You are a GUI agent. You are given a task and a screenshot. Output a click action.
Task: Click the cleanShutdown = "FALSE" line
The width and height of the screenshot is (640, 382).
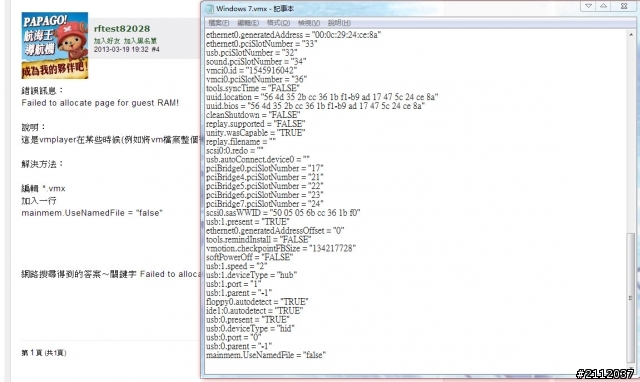[x=253, y=115]
